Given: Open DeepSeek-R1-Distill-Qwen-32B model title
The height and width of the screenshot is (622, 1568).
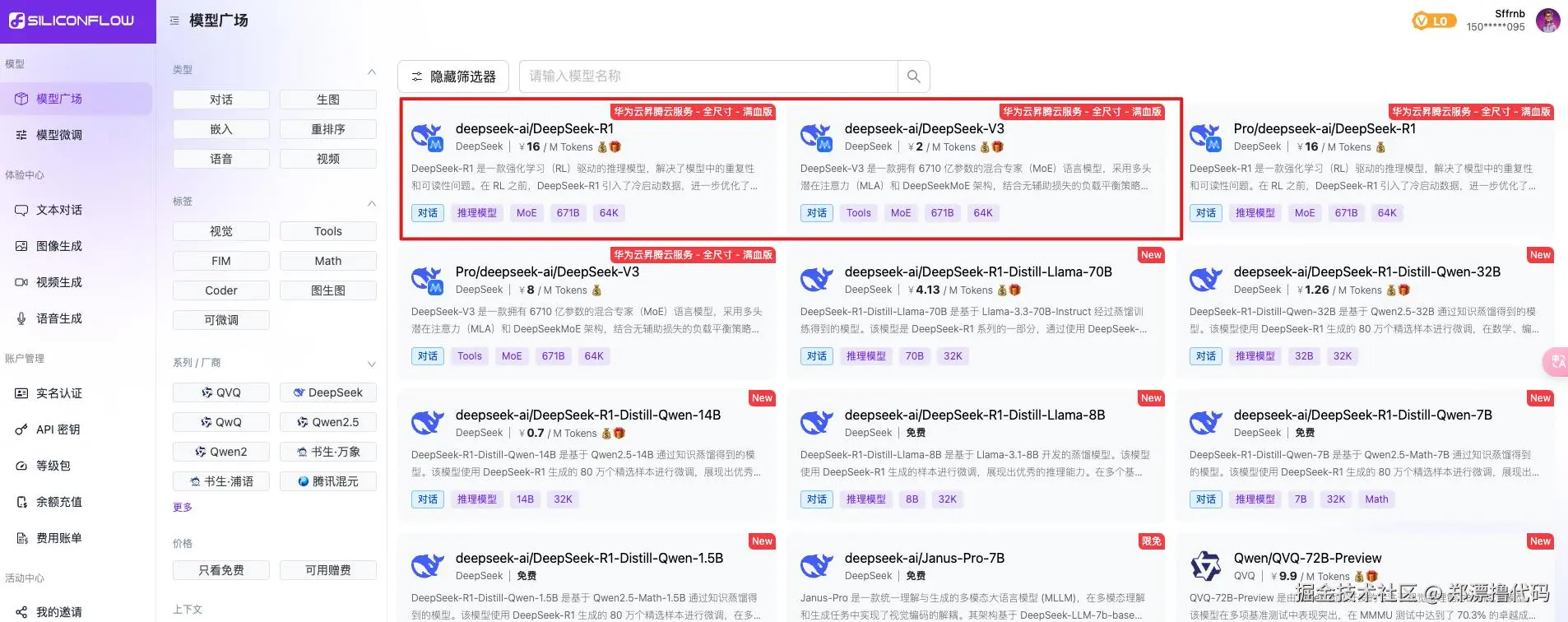Looking at the screenshot, I should click(x=1367, y=272).
